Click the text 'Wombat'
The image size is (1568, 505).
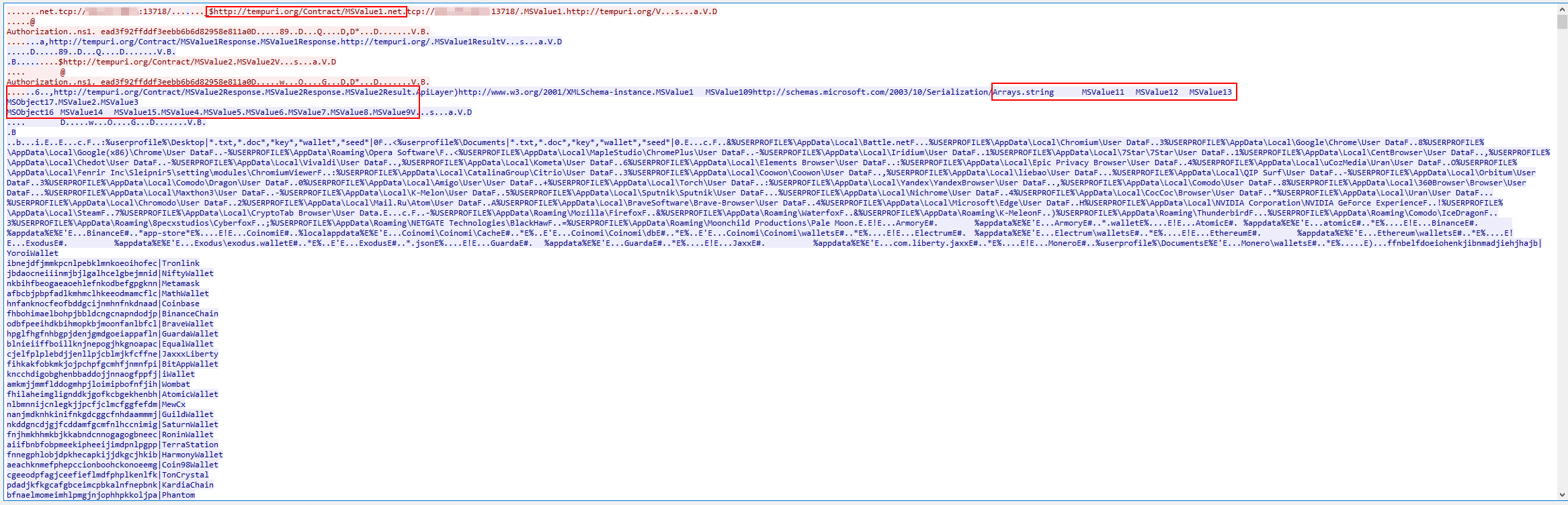(176, 384)
